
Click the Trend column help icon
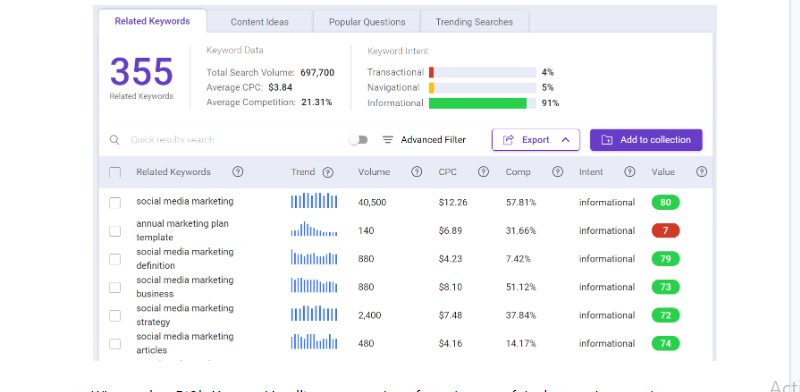pos(328,173)
